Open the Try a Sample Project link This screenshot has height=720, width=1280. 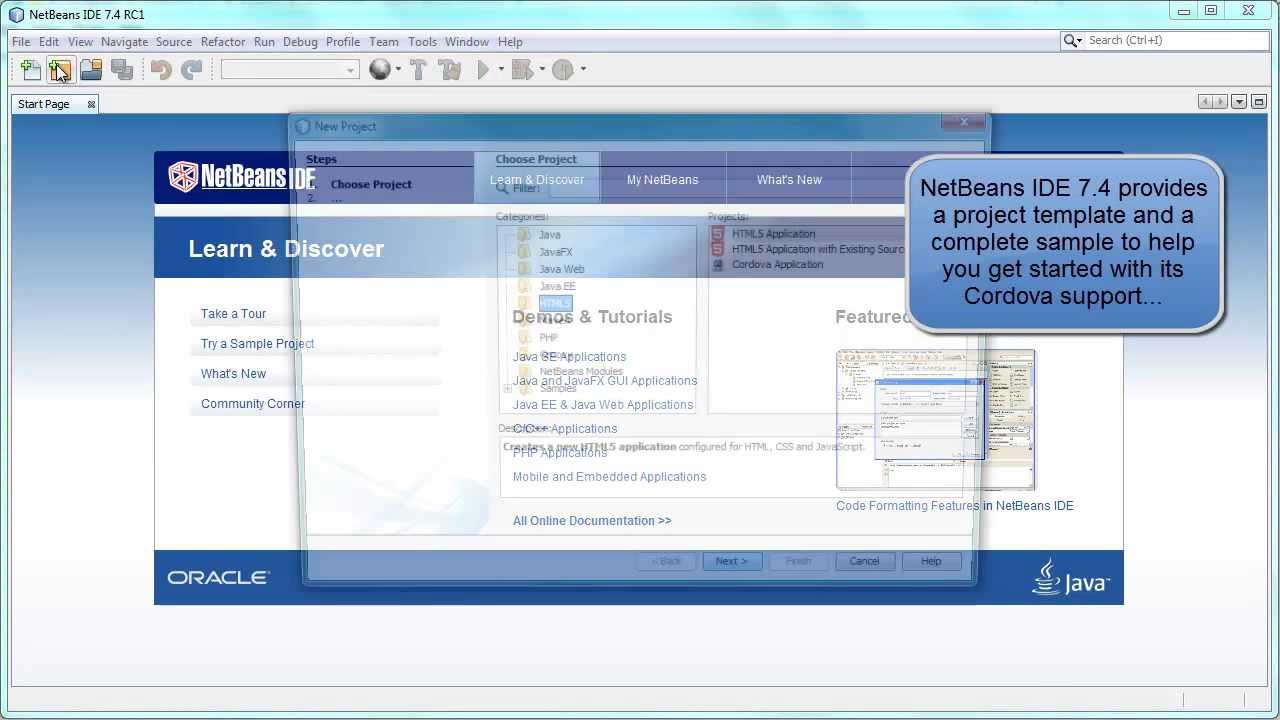(x=257, y=344)
